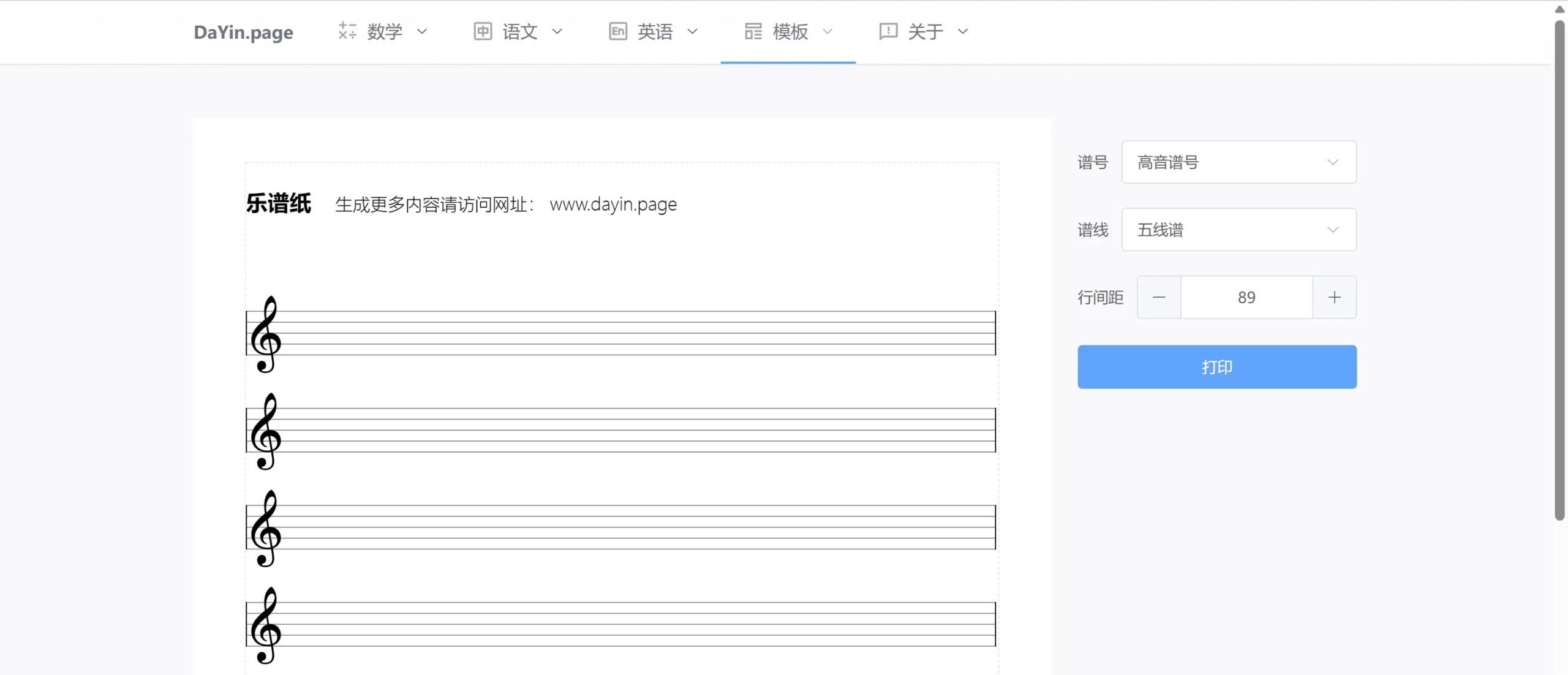Expand the 英语 menu chevron
Screen dimensions: 1568x675
pos(692,31)
